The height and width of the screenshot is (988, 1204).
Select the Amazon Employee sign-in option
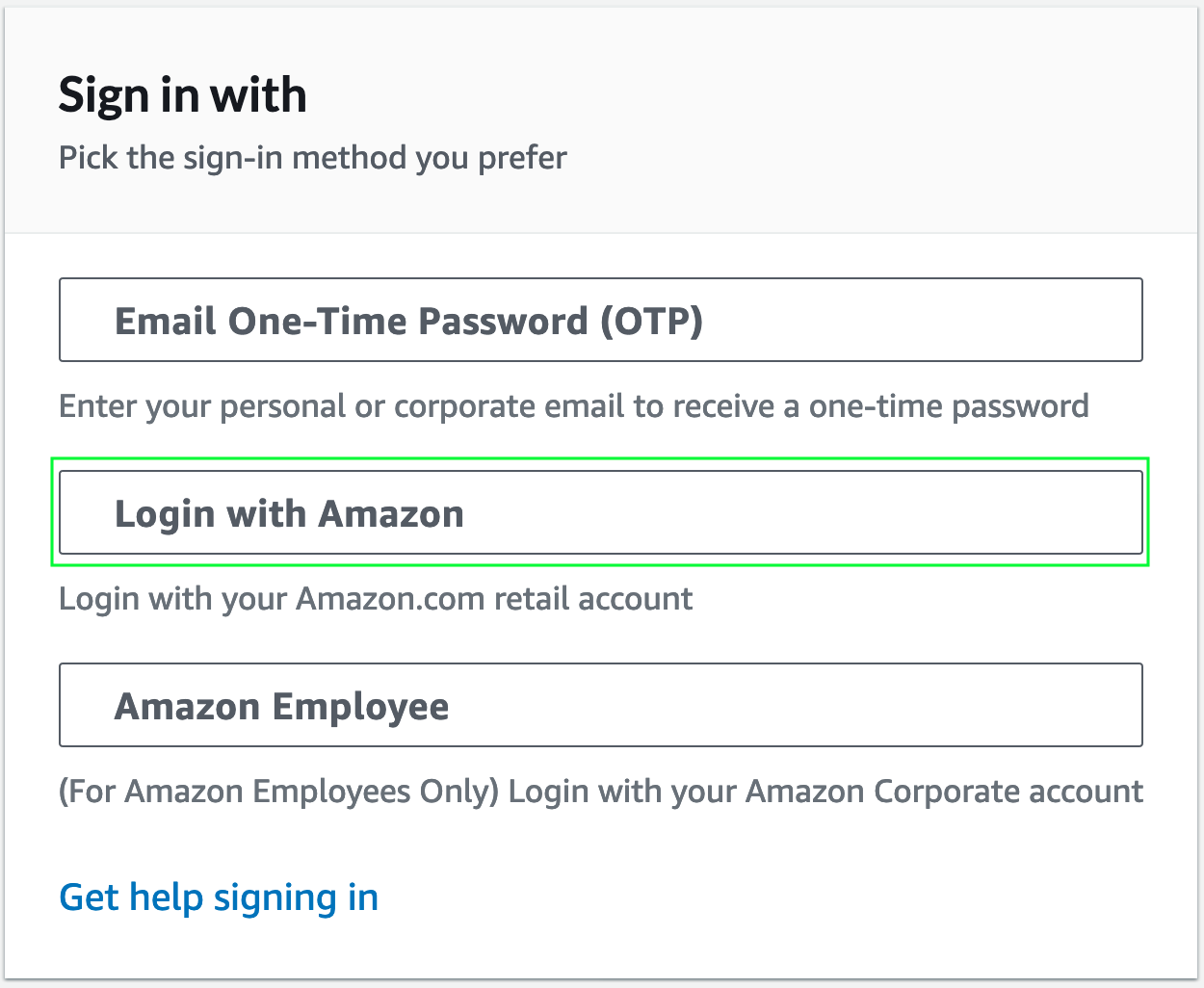click(x=600, y=705)
